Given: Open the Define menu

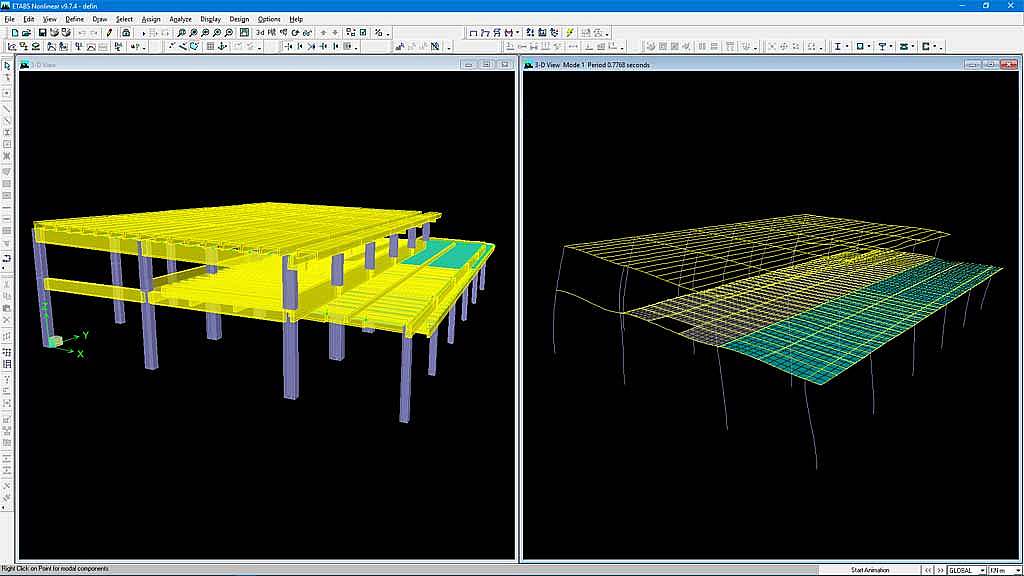Looking at the screenshot, I should click(75, 19).
